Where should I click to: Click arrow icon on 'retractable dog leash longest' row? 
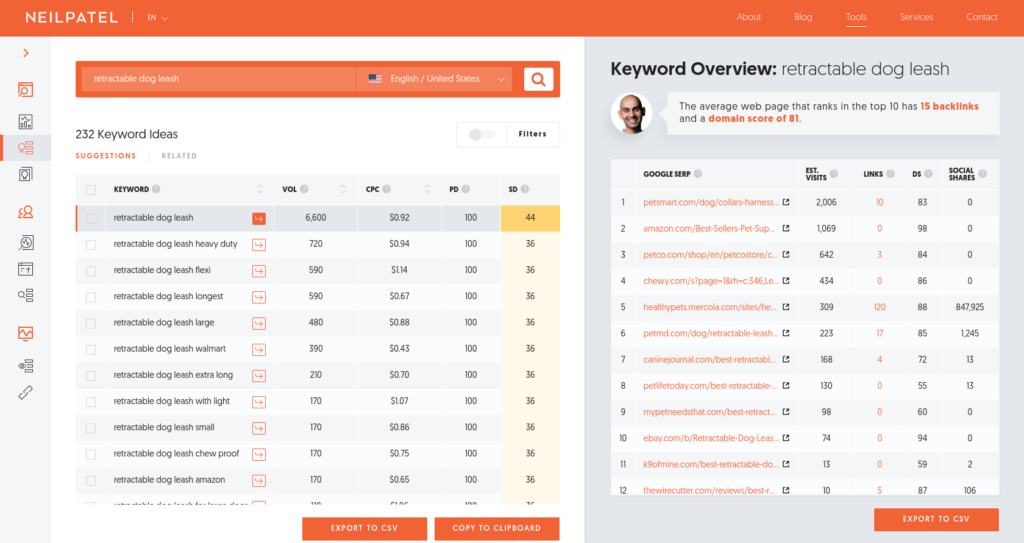tap(259, 297)
